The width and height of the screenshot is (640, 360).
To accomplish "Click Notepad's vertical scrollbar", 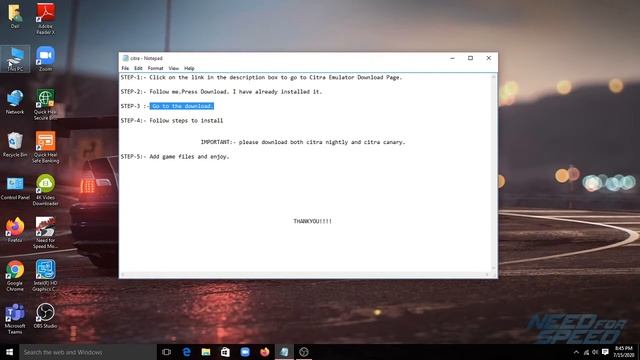I will click(494, 172).
